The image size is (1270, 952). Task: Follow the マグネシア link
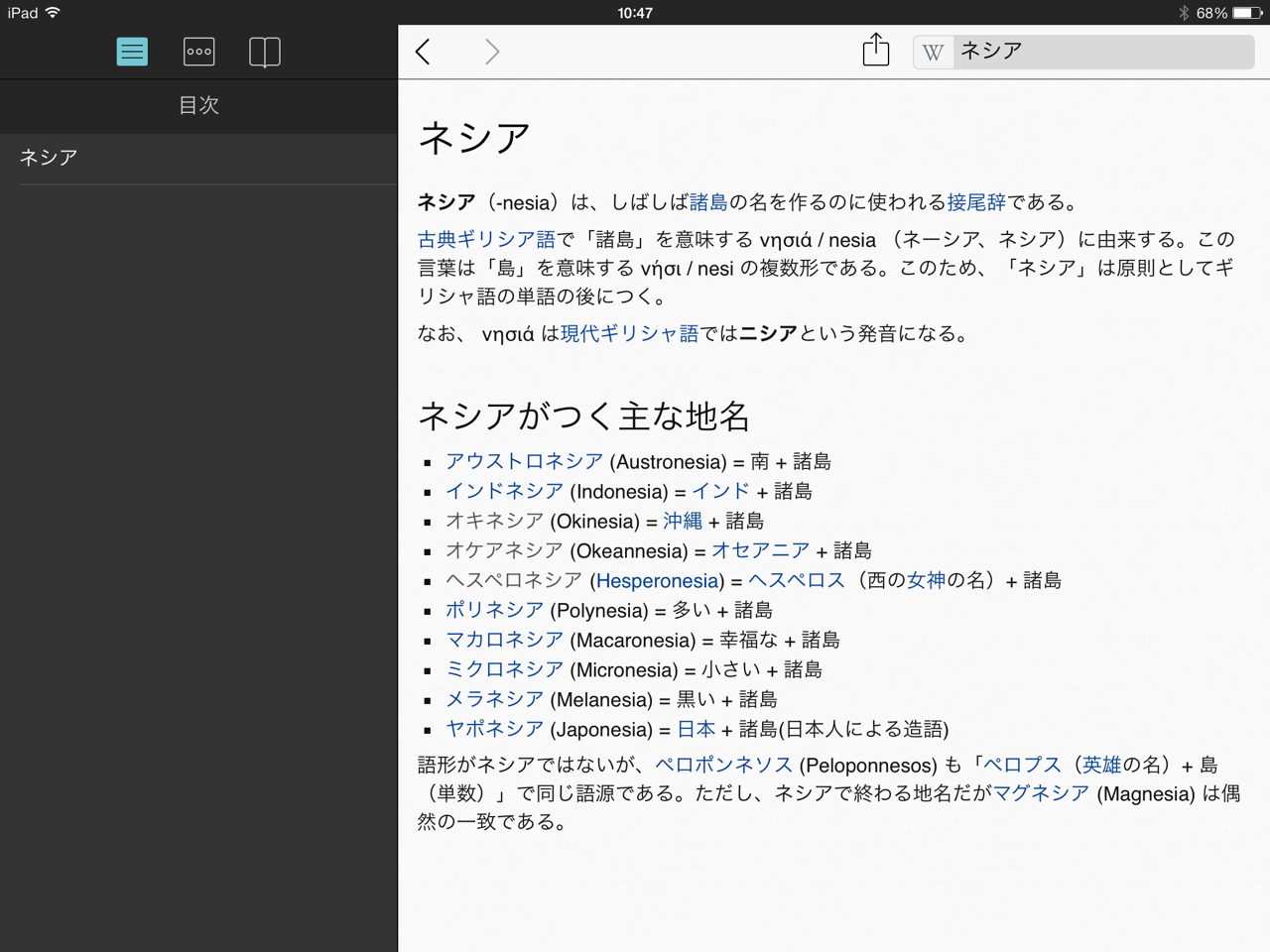tap(1041, 793)
